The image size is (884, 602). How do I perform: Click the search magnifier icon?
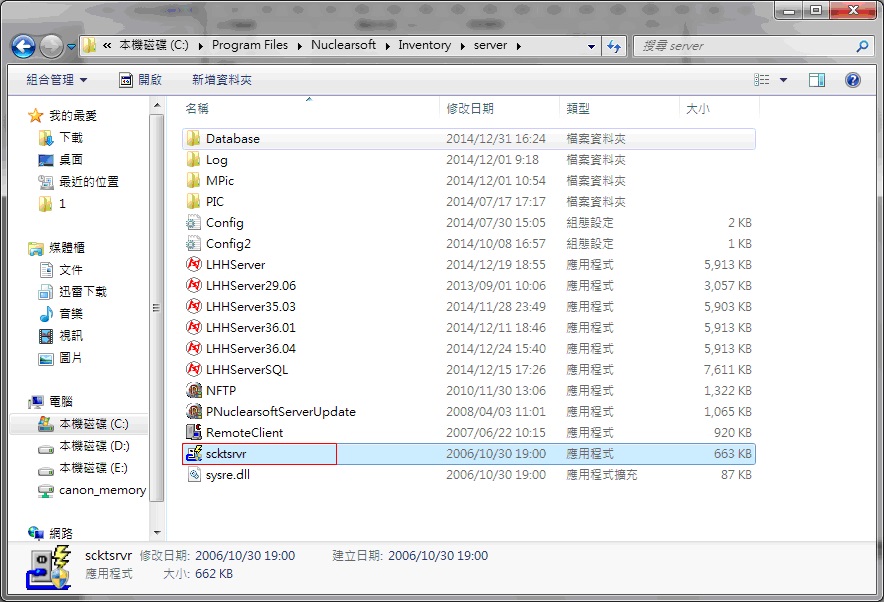[862, 46]
